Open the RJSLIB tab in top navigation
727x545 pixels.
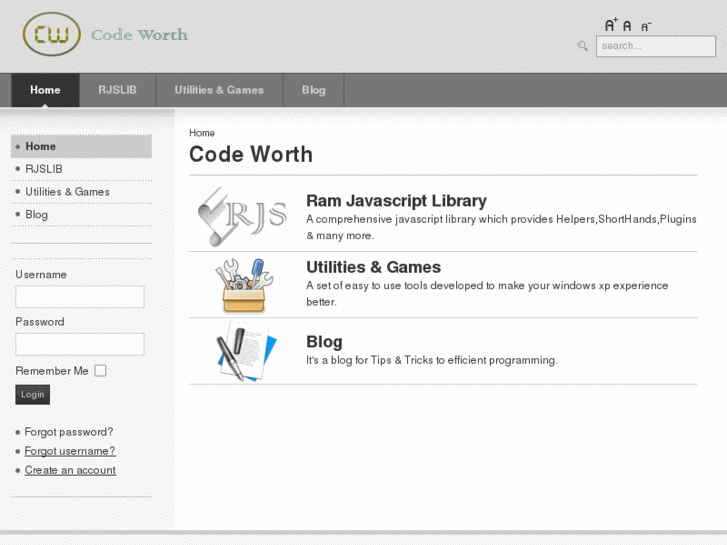point(117,90)
